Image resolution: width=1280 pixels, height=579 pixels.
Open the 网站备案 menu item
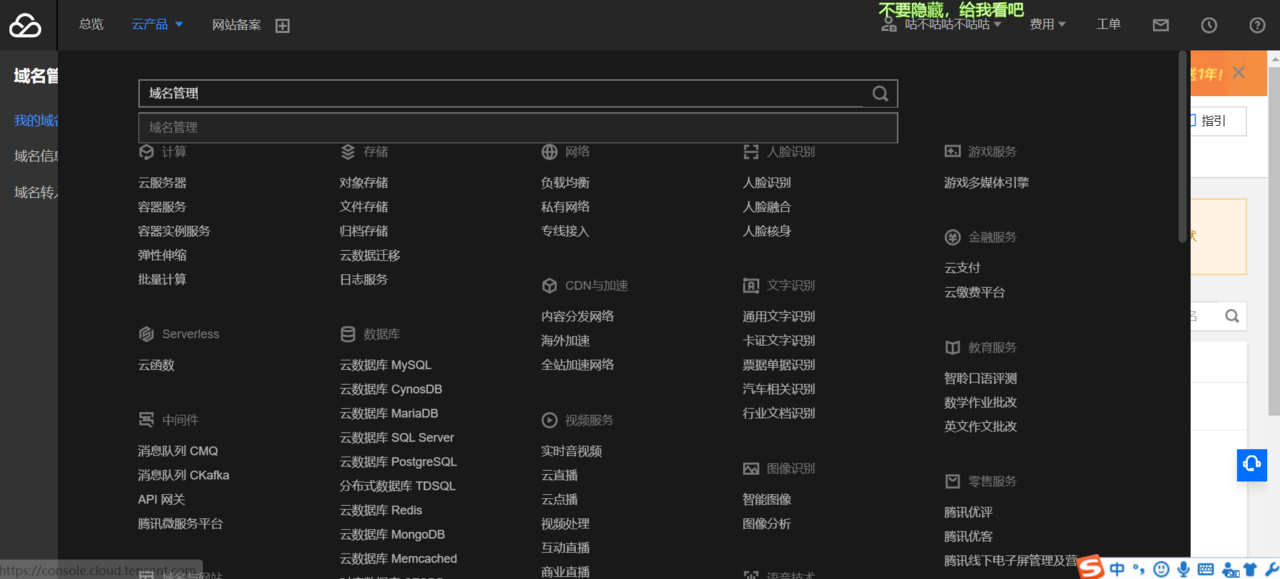[236, 25]
